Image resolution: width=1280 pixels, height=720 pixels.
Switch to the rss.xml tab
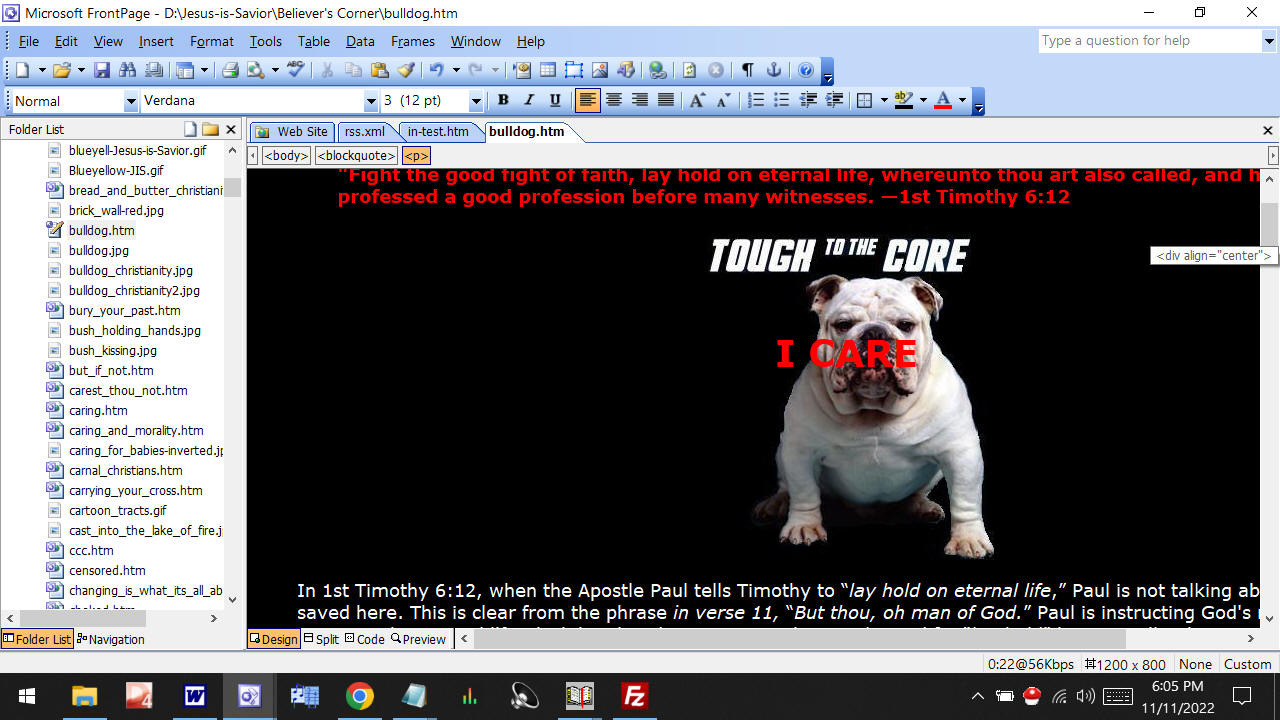364,131
